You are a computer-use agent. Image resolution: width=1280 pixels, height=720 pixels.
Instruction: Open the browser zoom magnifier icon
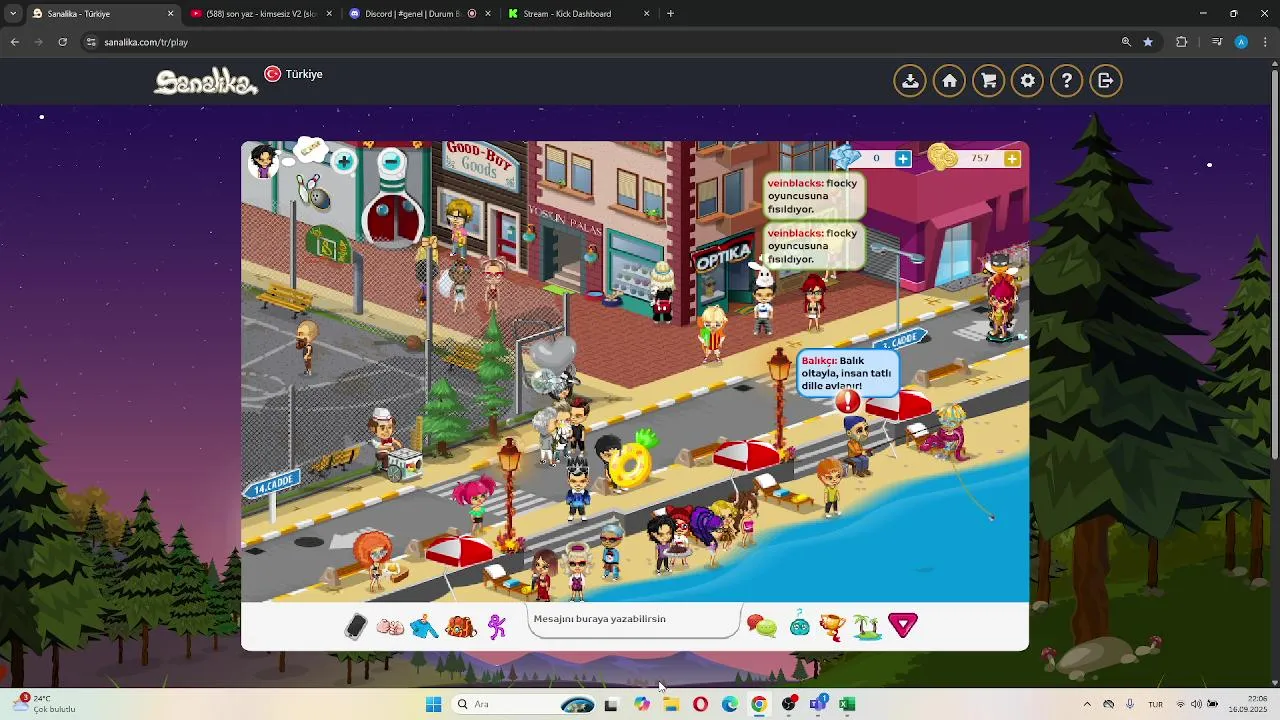click(1126, 42)
